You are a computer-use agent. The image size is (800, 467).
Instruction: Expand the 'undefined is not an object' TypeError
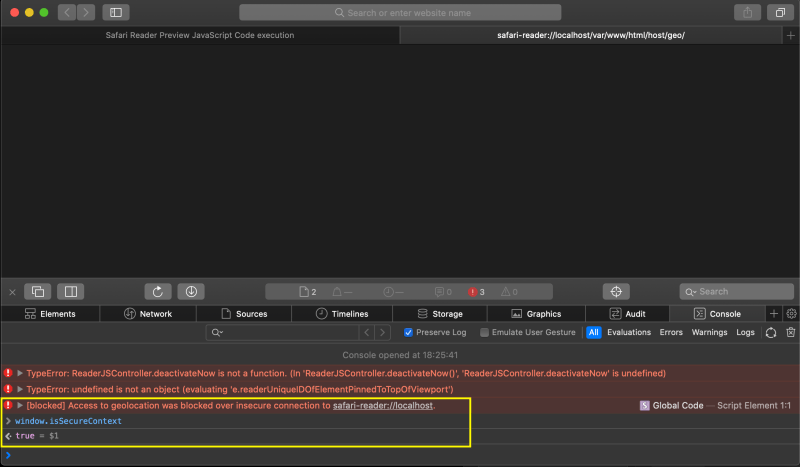pos(20,389)
